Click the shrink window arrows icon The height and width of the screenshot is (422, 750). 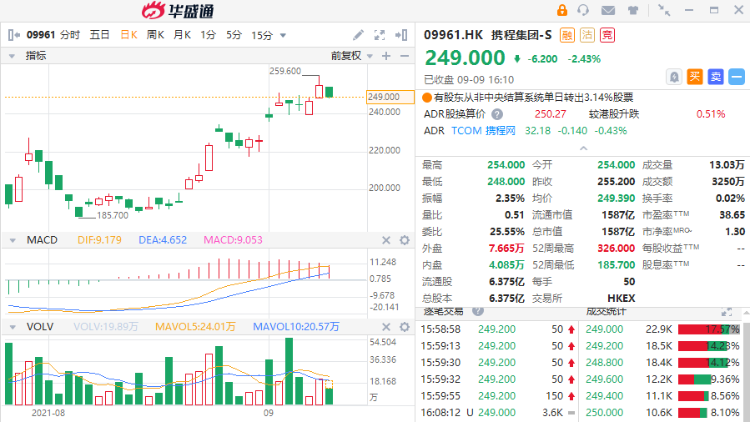pyautogui.click(x=664, y=10)
